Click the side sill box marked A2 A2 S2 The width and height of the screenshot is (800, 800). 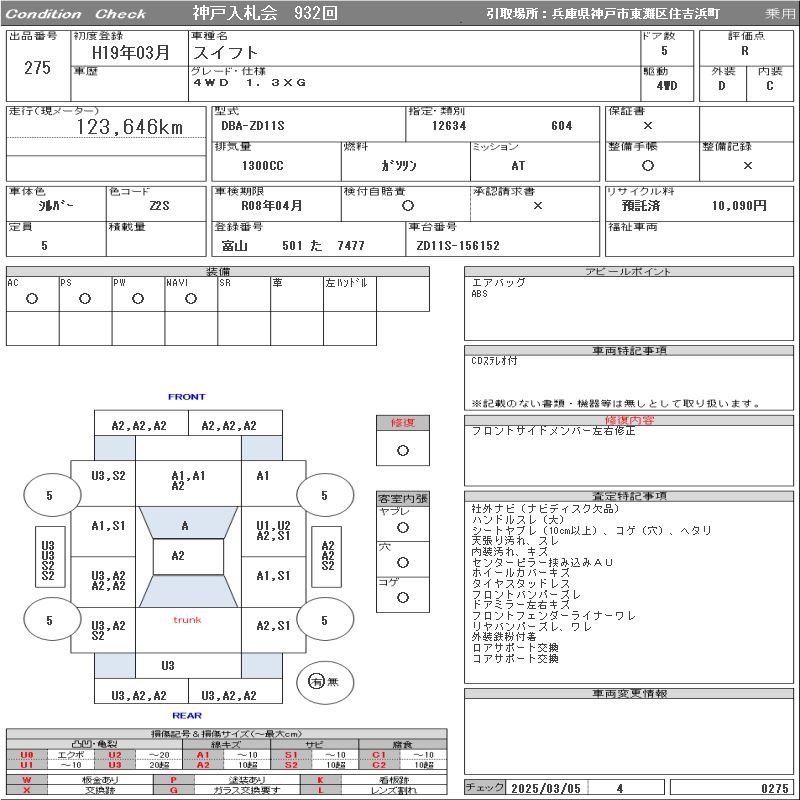tap(327, 556)
